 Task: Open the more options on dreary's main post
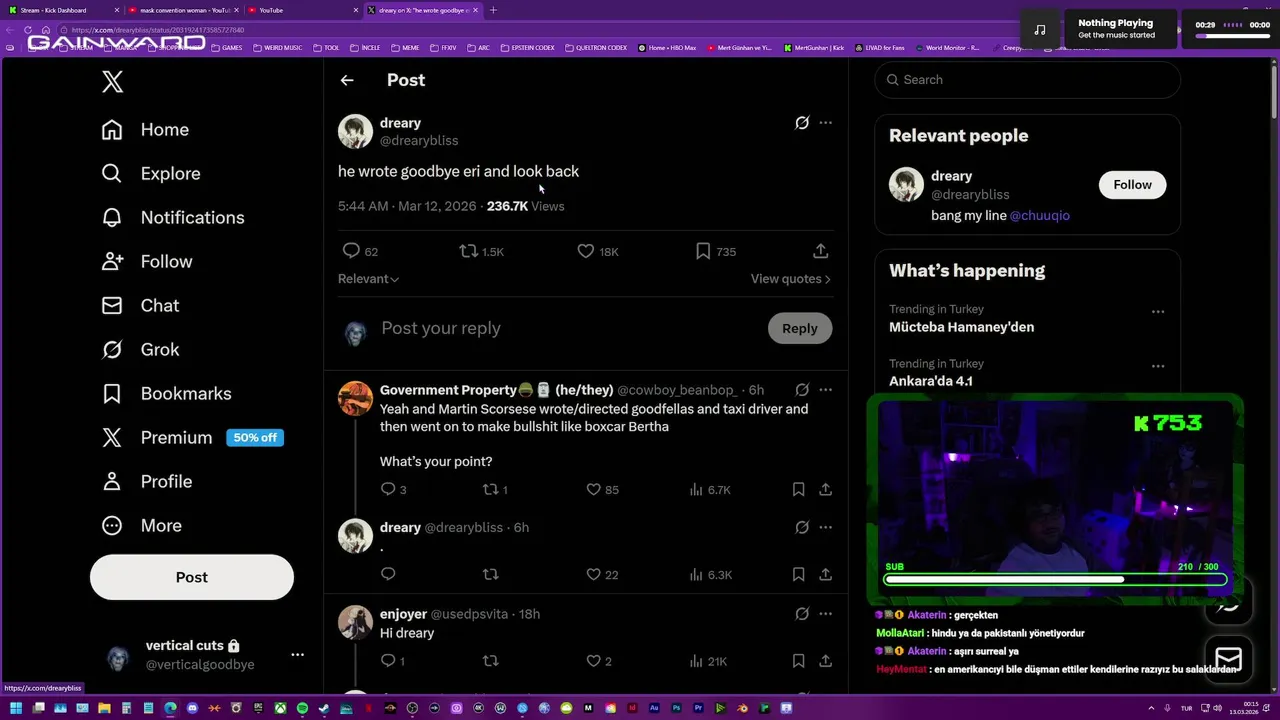click(x=825, y=123)
